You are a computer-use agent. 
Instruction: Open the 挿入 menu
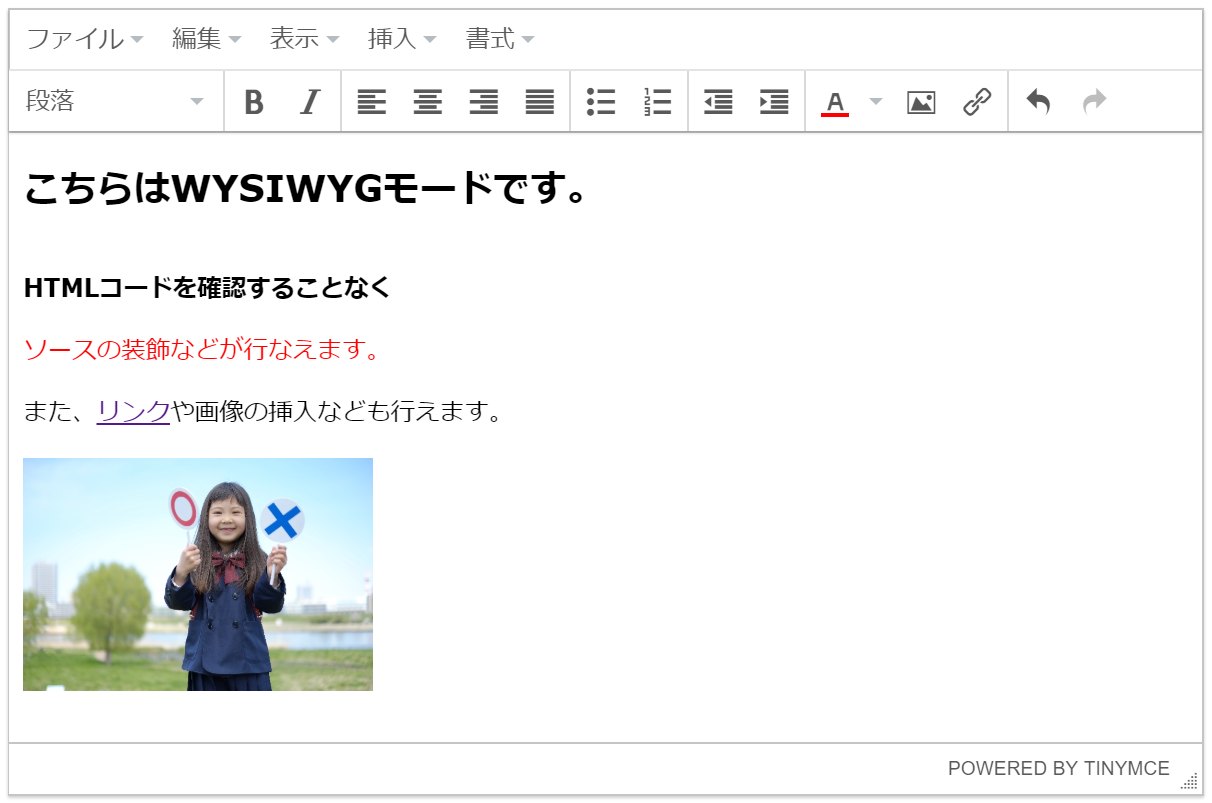point(402,39)
